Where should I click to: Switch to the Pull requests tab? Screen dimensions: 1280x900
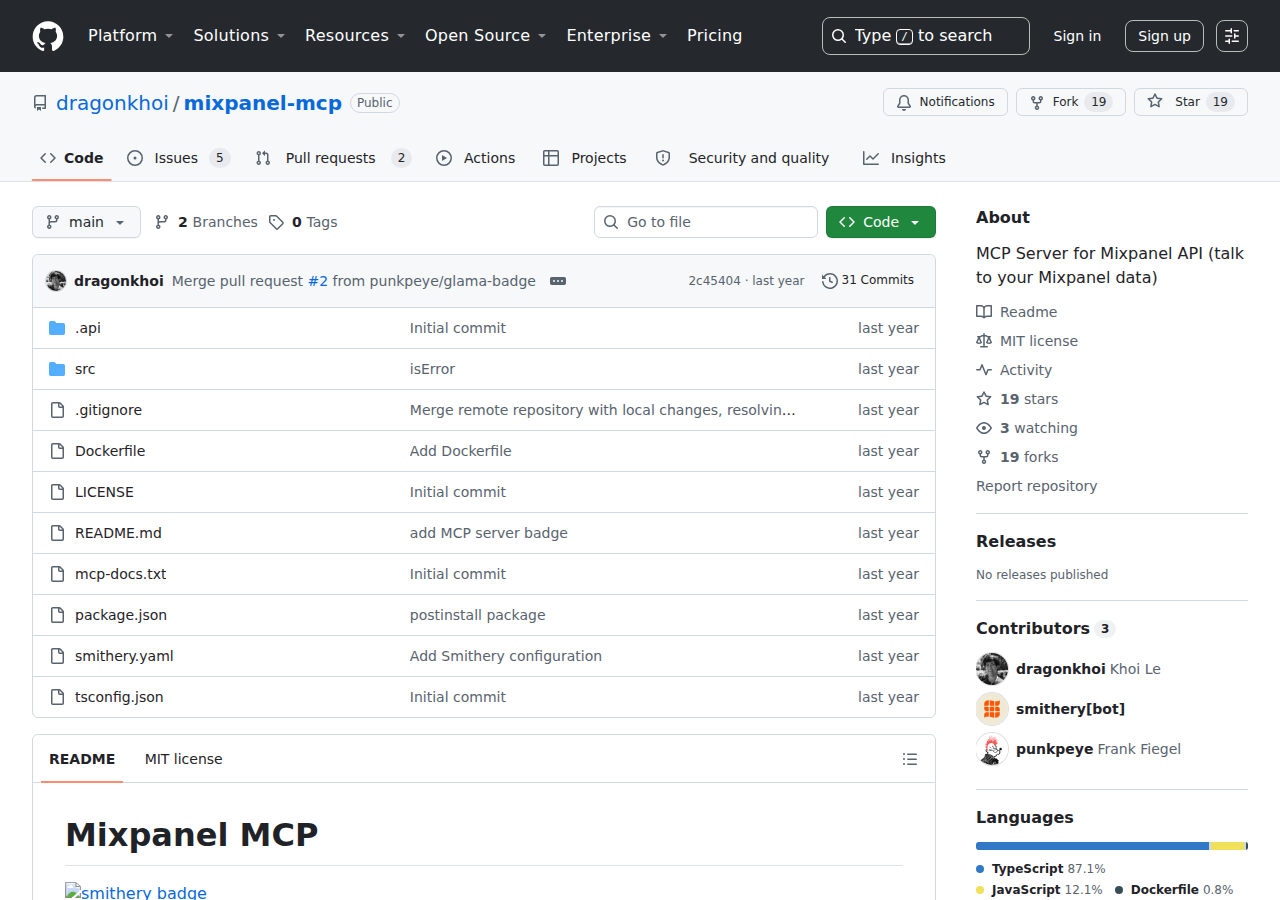[x=333, y=158]
